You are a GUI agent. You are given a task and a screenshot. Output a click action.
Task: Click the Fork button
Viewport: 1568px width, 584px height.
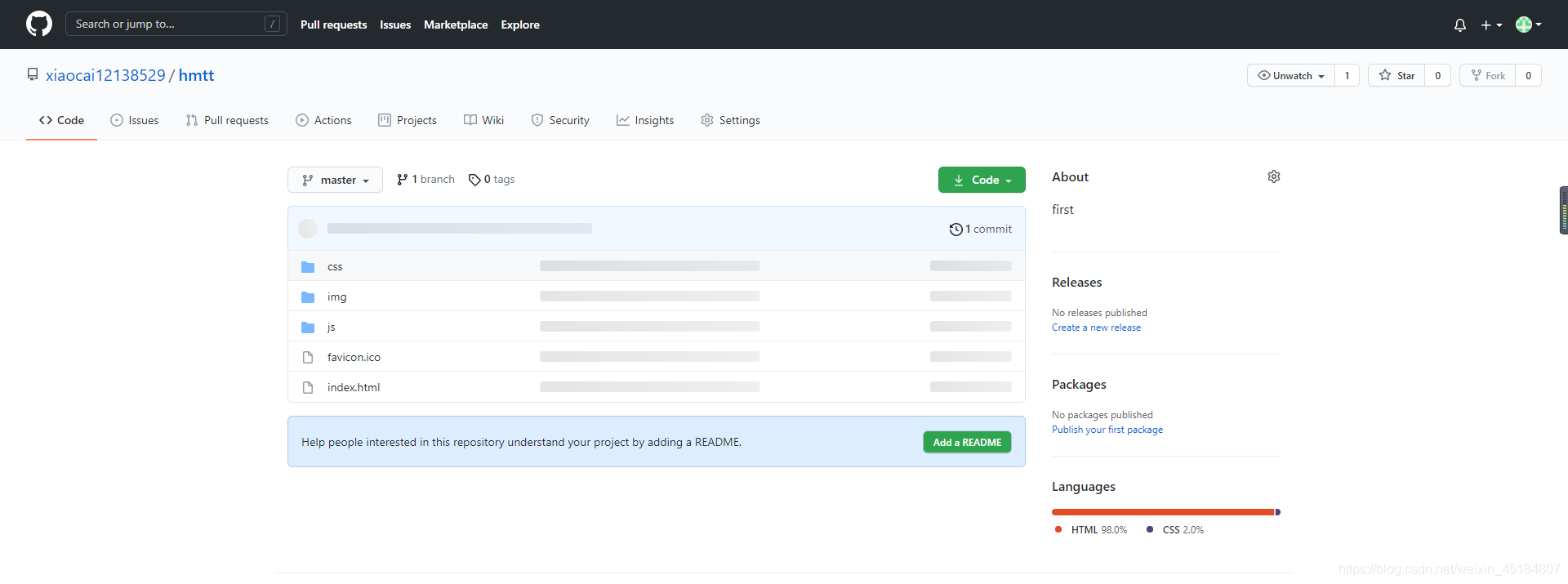point(1487,75)
